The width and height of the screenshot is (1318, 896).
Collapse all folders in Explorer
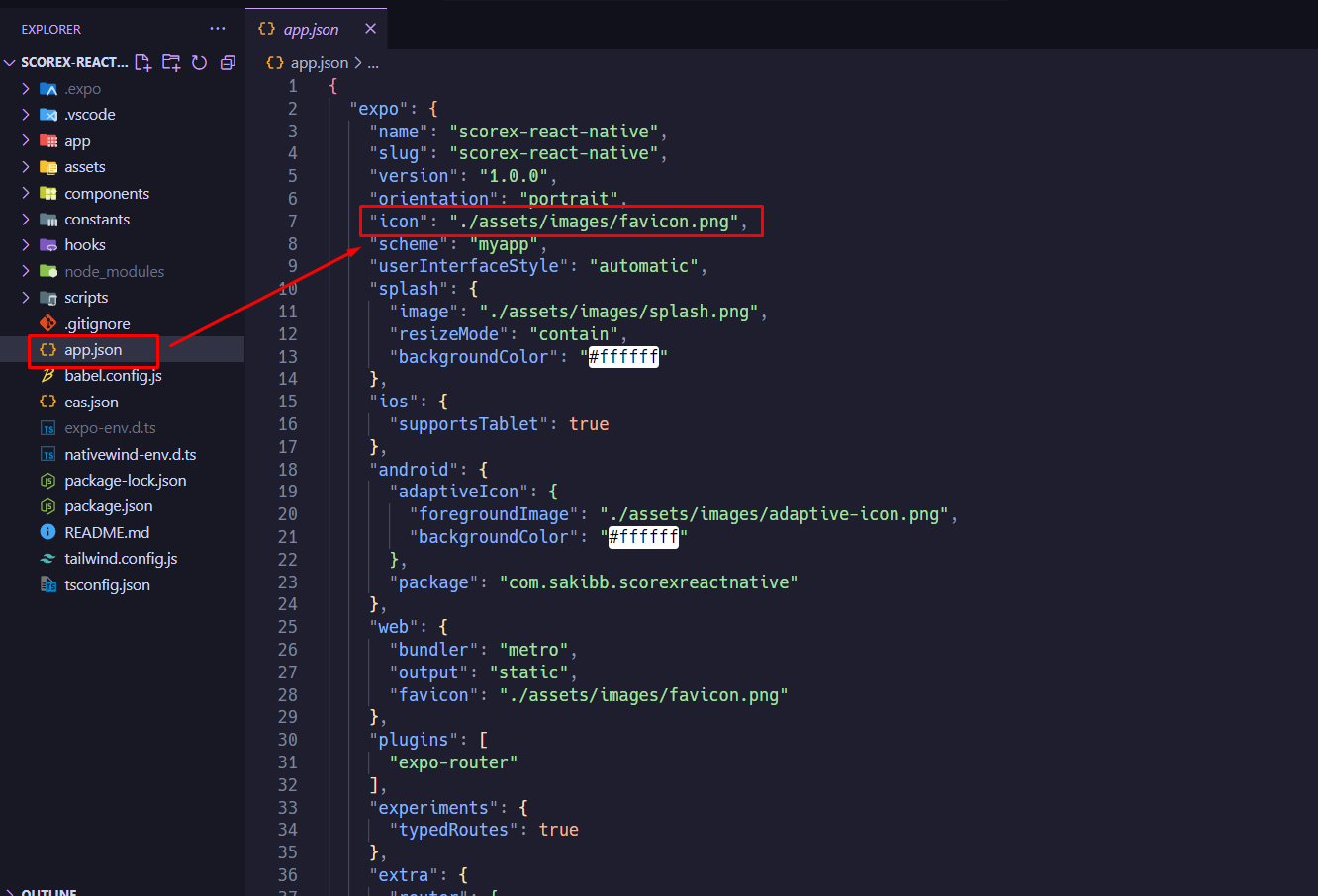[227, 62]
